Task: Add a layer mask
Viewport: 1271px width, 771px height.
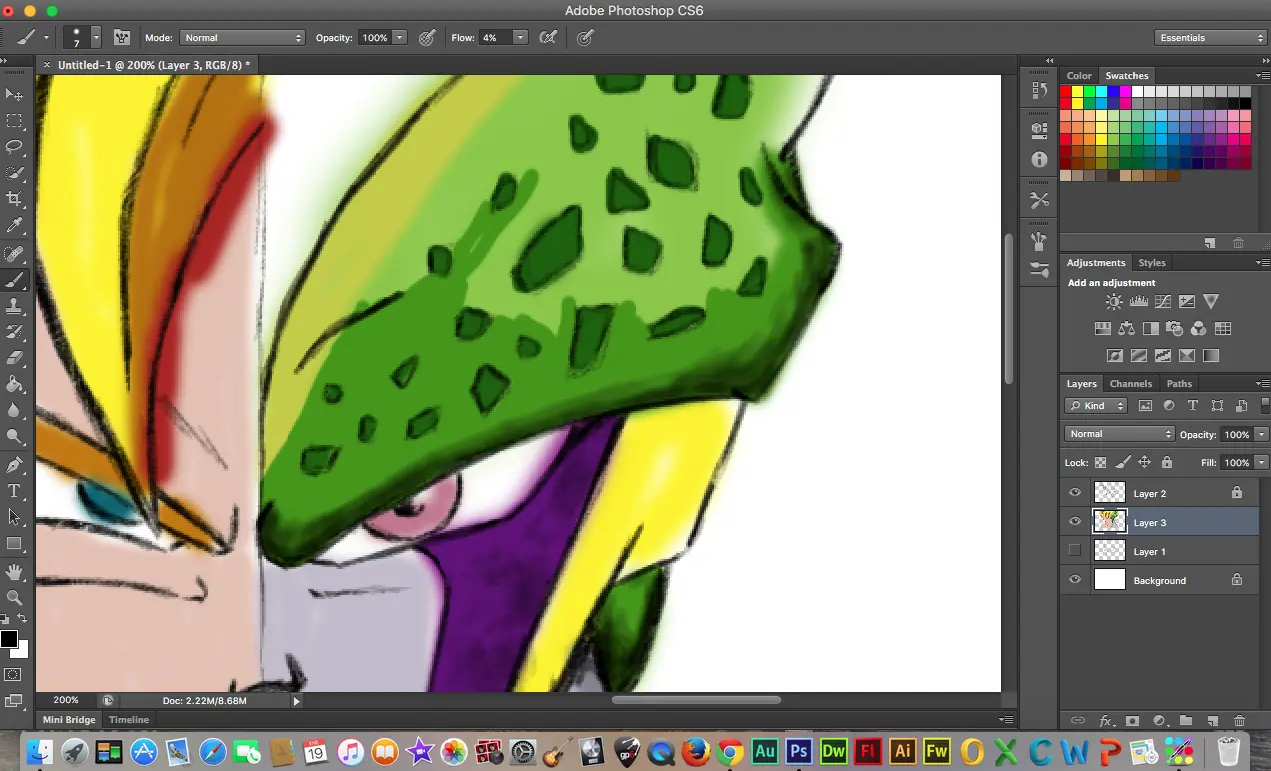Action: coord(1133,720)
